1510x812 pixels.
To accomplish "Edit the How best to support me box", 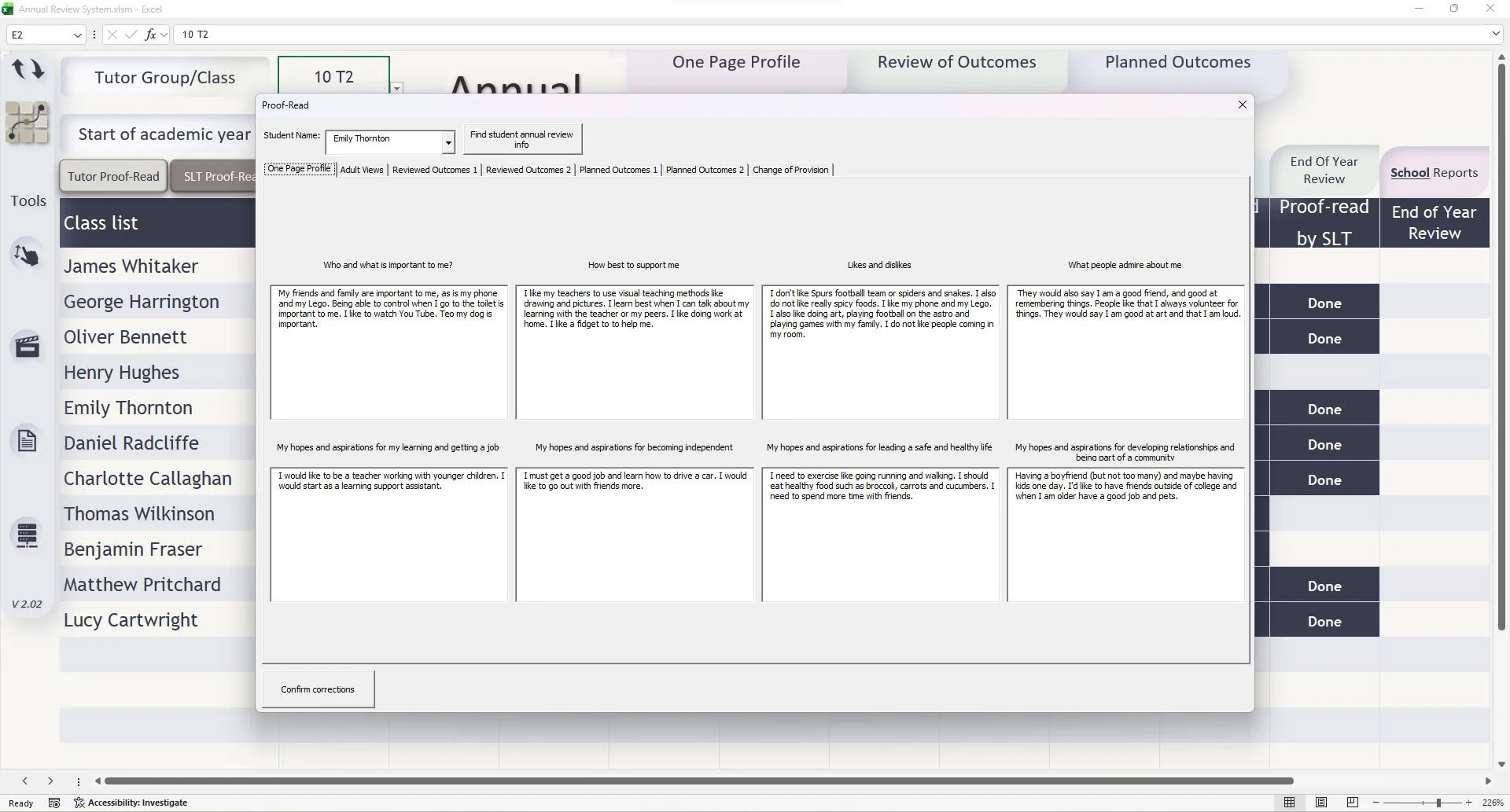I will (634, 352).
